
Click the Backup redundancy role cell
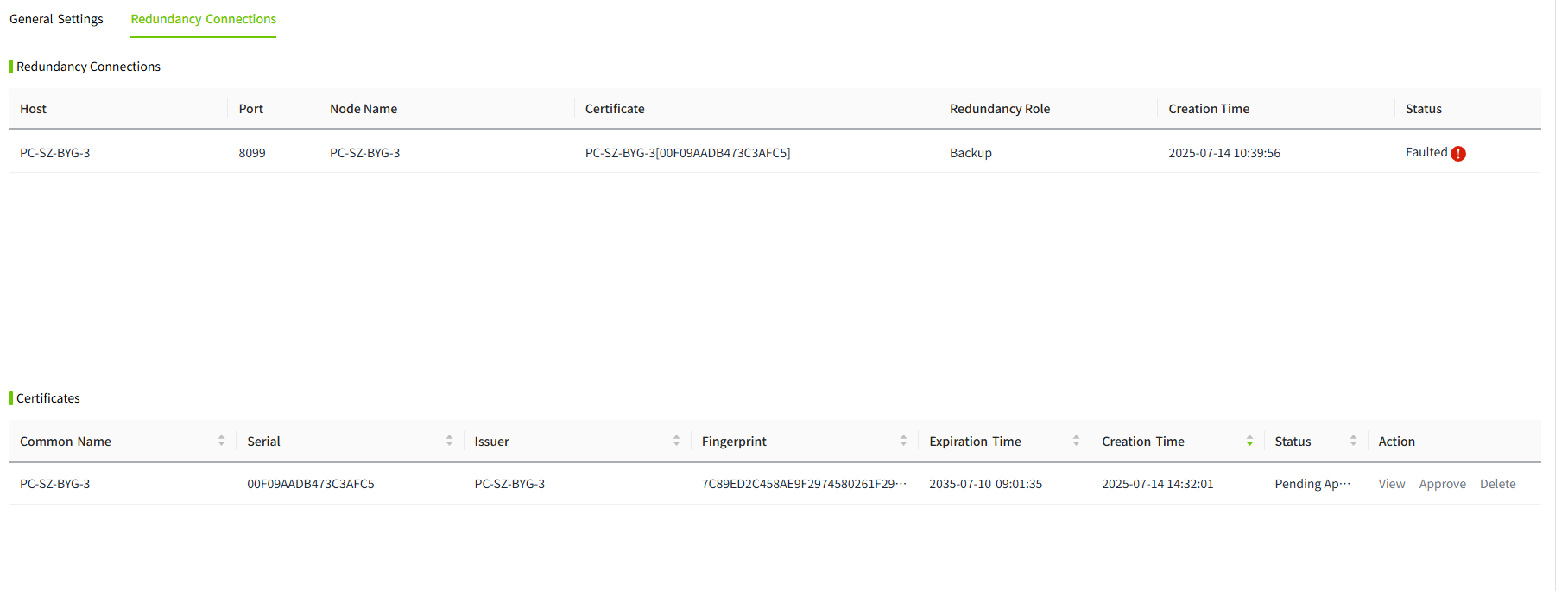pyautogui.click(x=971, y=153)
